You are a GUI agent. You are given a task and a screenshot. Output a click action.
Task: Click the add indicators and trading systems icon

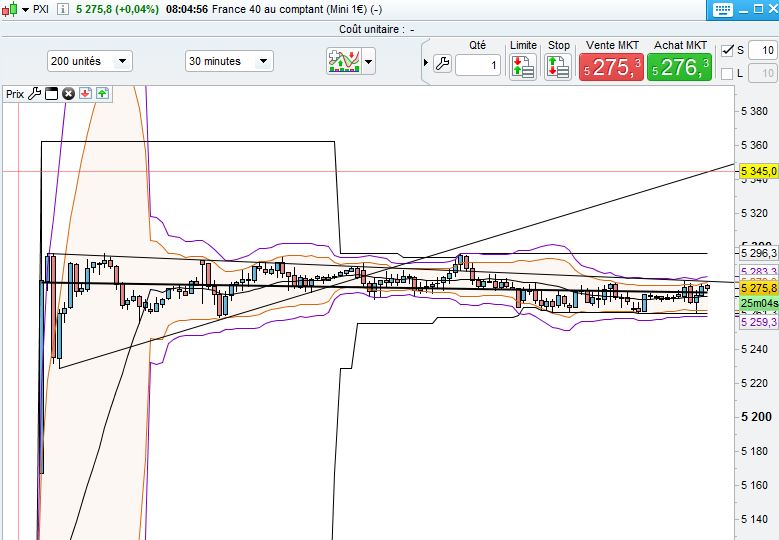tap(344, 62)
